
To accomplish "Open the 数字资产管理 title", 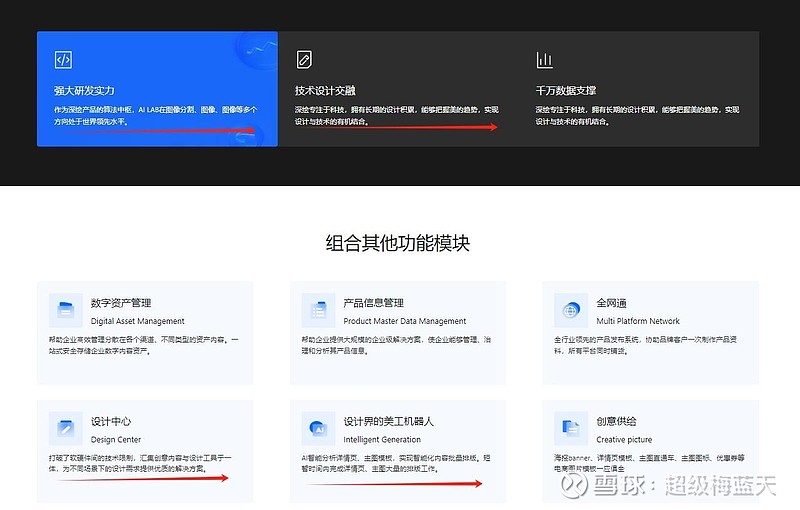I will click(x=121, y=303).
